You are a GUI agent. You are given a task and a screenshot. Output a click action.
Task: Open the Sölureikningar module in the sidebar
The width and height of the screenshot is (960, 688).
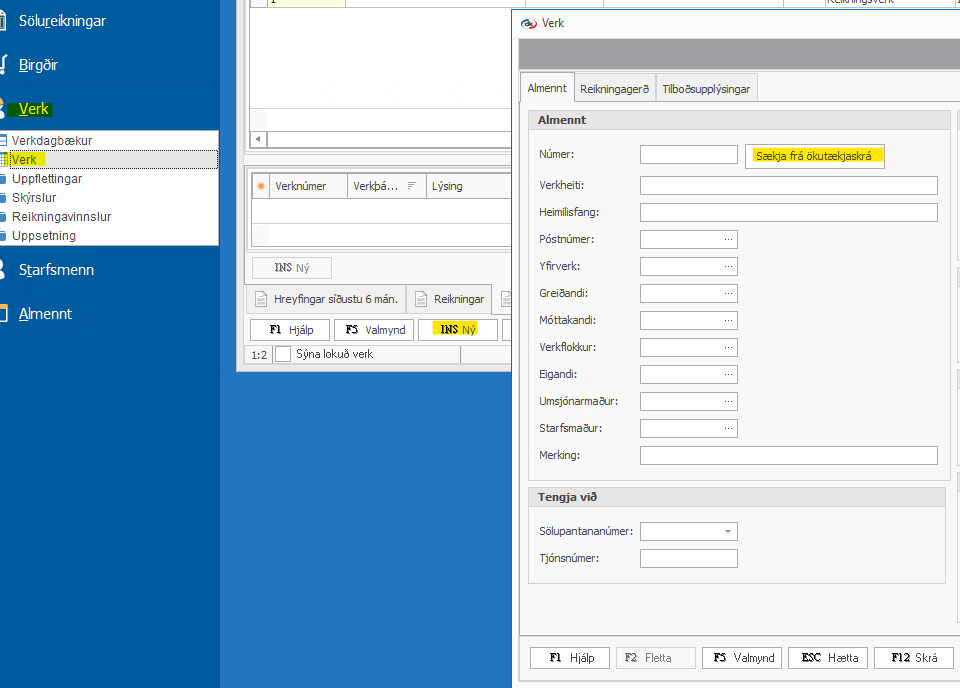61,21
